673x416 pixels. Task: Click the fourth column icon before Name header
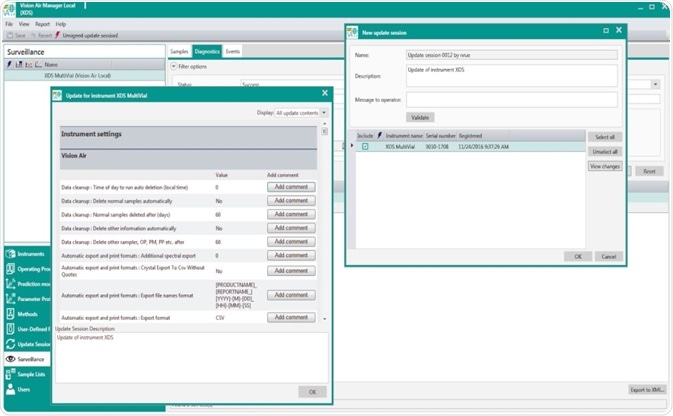click(x=38, y=64)
